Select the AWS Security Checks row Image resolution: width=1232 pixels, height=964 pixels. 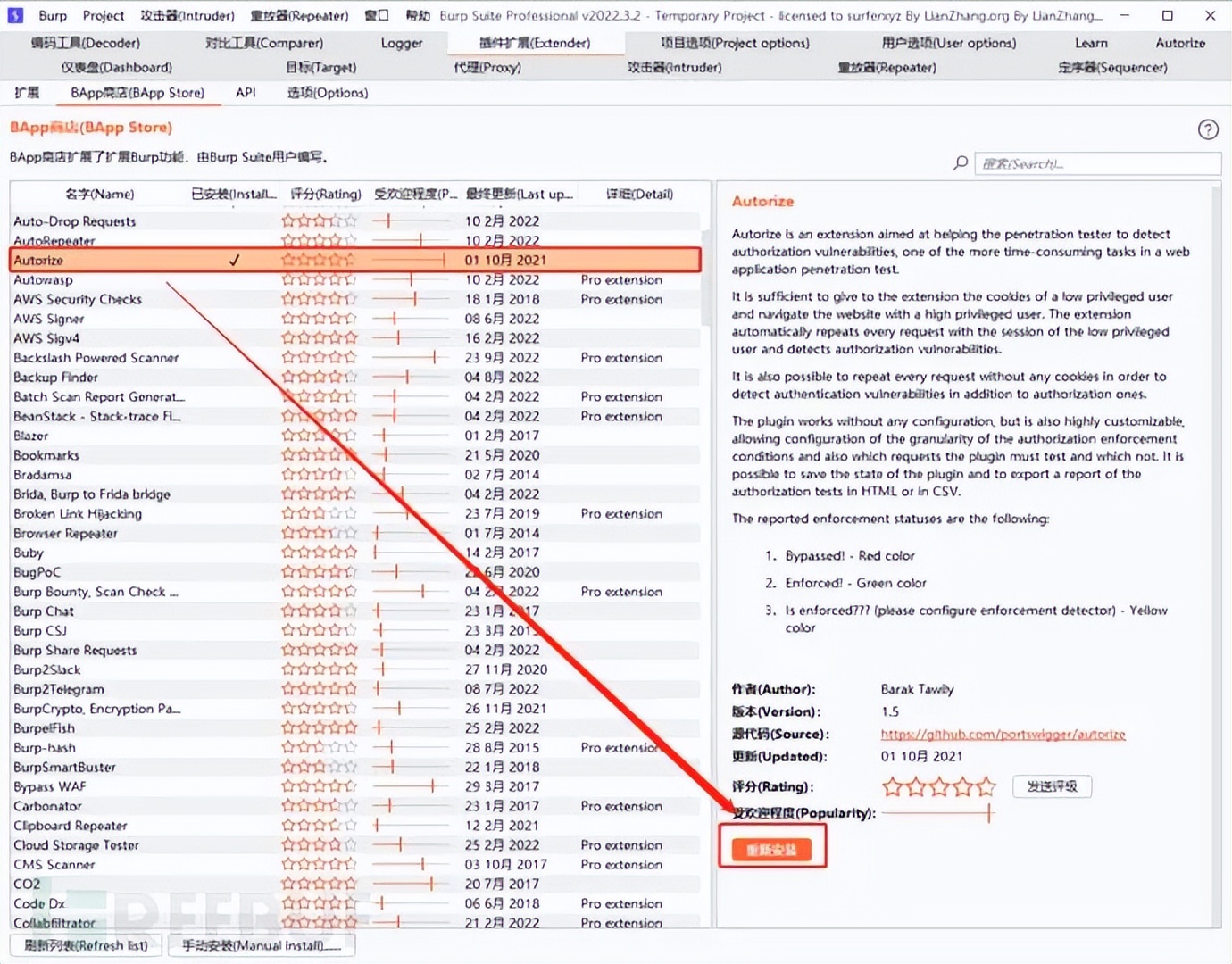tap(355, 299)
